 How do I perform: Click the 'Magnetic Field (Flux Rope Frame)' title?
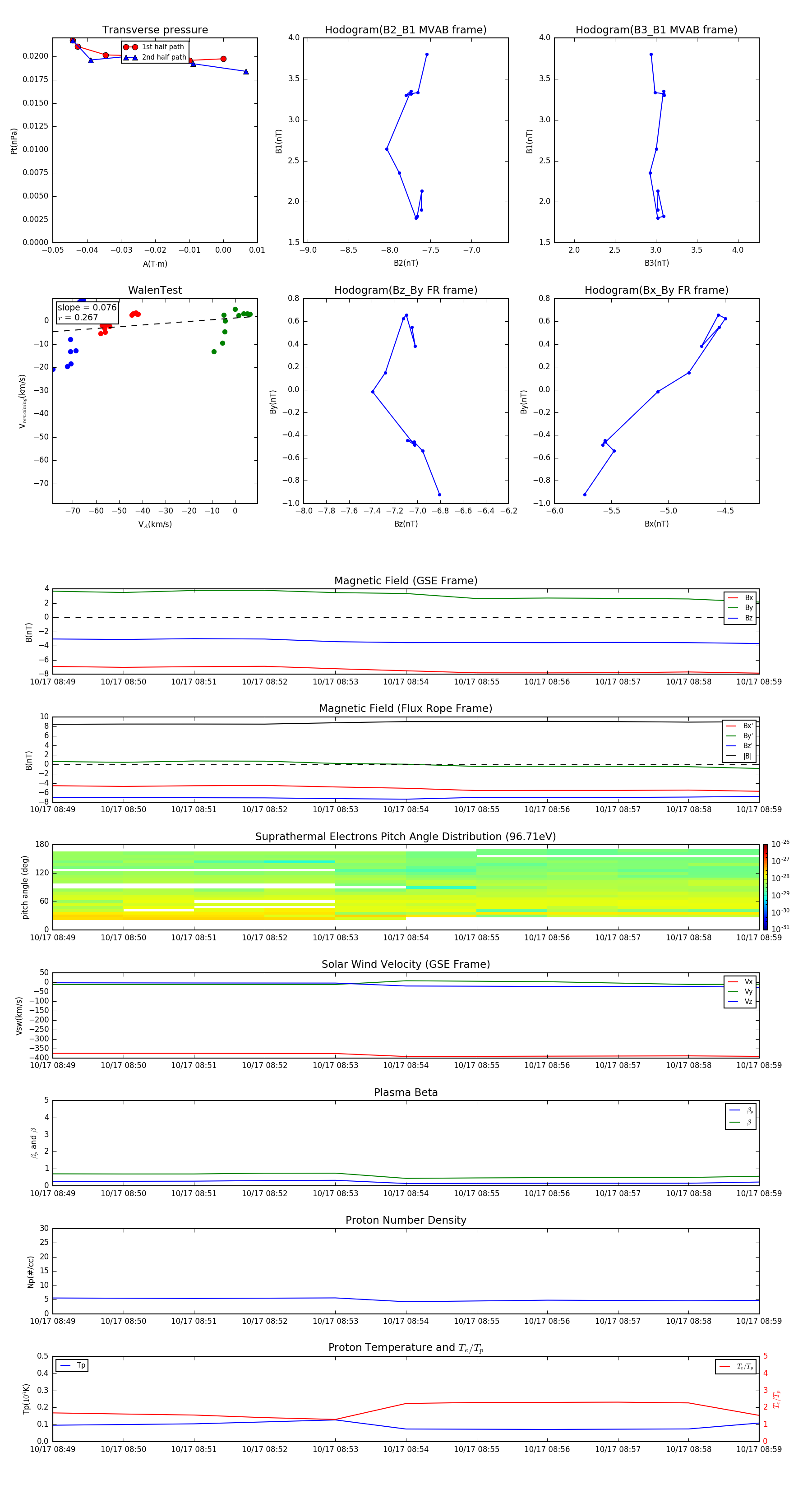tap(406, 709)
